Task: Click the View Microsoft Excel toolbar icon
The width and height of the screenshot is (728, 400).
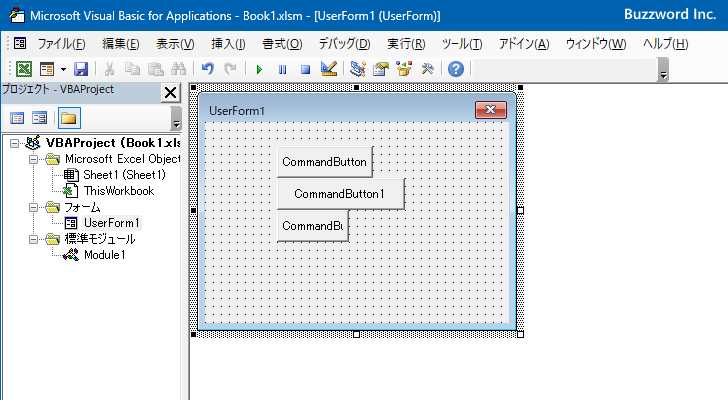Action: (x=24, y=69)
